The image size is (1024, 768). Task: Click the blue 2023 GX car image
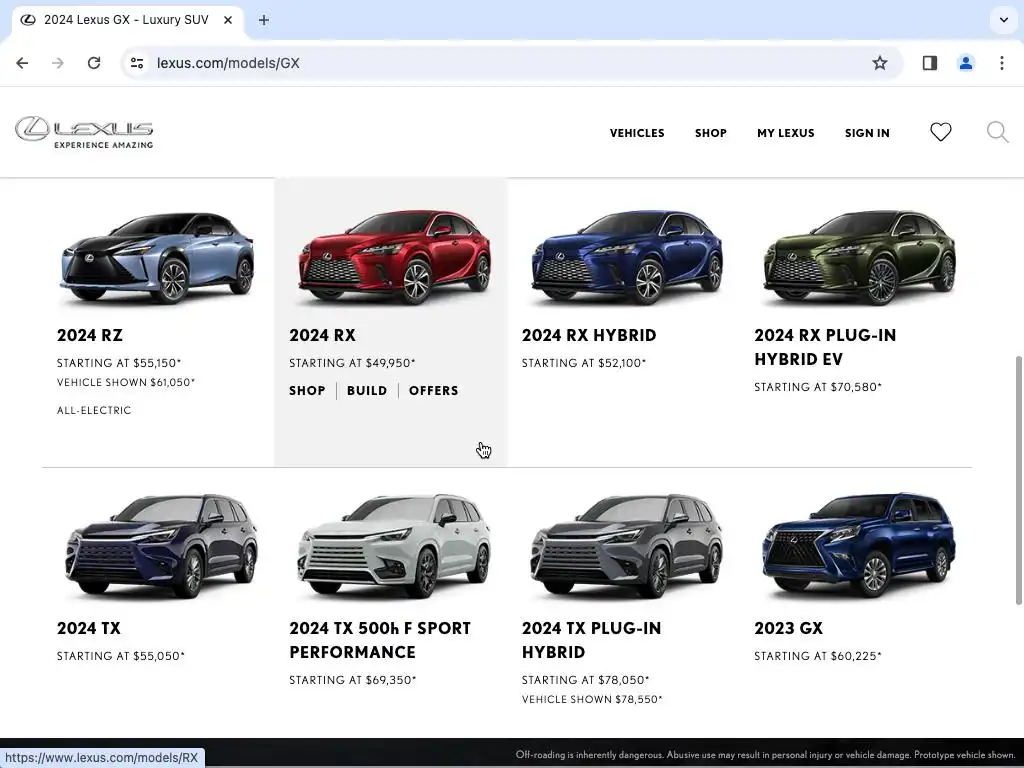[859, 545]
